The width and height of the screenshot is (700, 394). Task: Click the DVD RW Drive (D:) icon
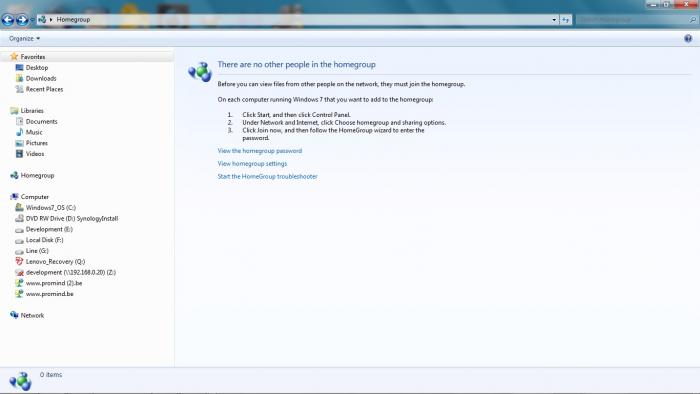pos(19,218)
